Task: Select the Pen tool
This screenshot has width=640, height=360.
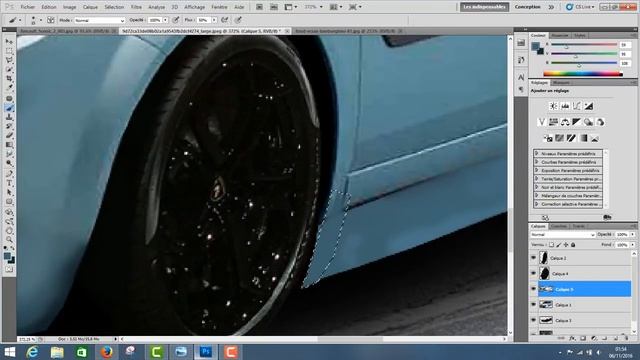Action: click(x=9, y=174)
